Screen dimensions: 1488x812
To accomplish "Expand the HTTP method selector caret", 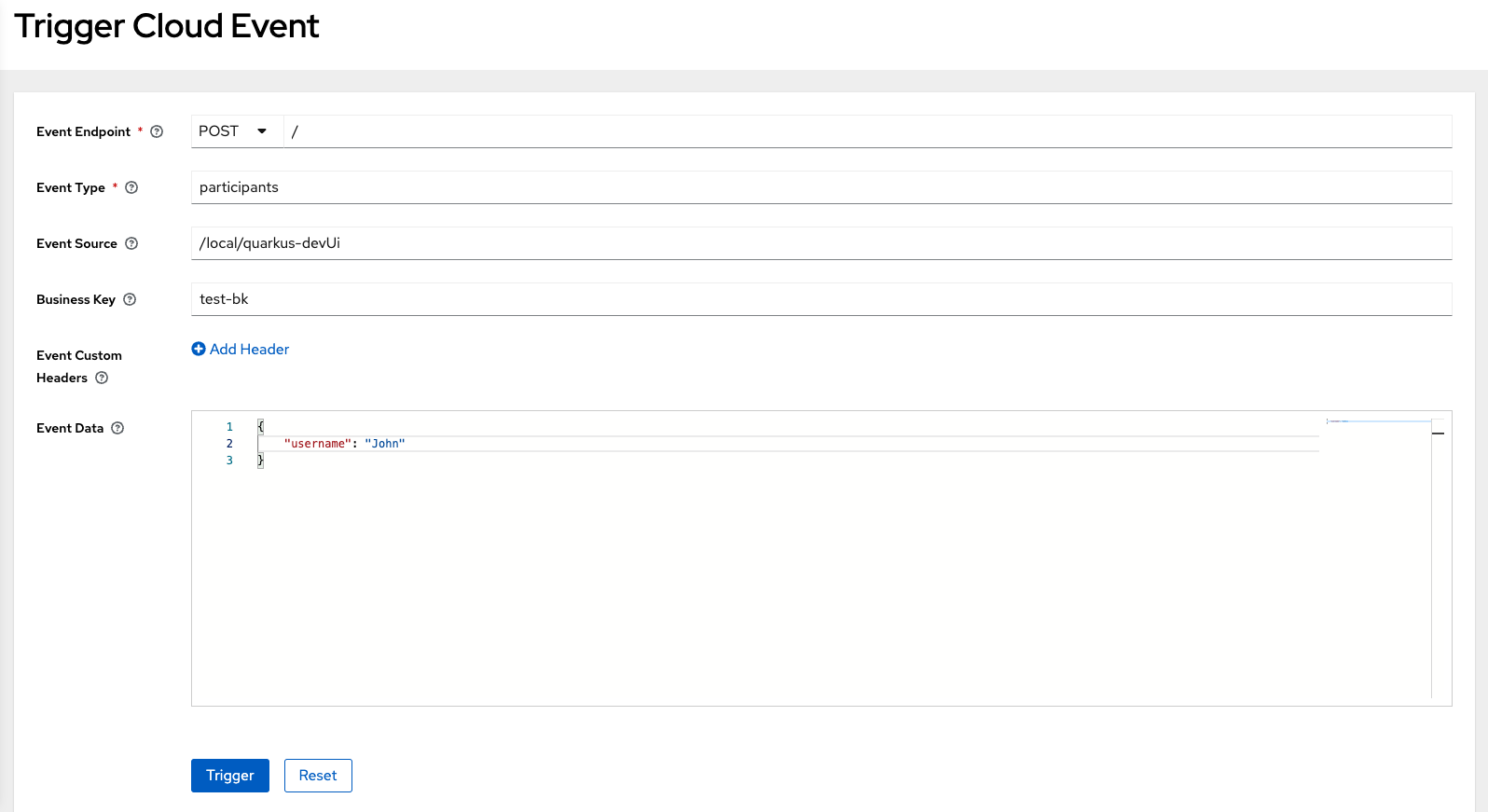I will click(x=261, y=131).
